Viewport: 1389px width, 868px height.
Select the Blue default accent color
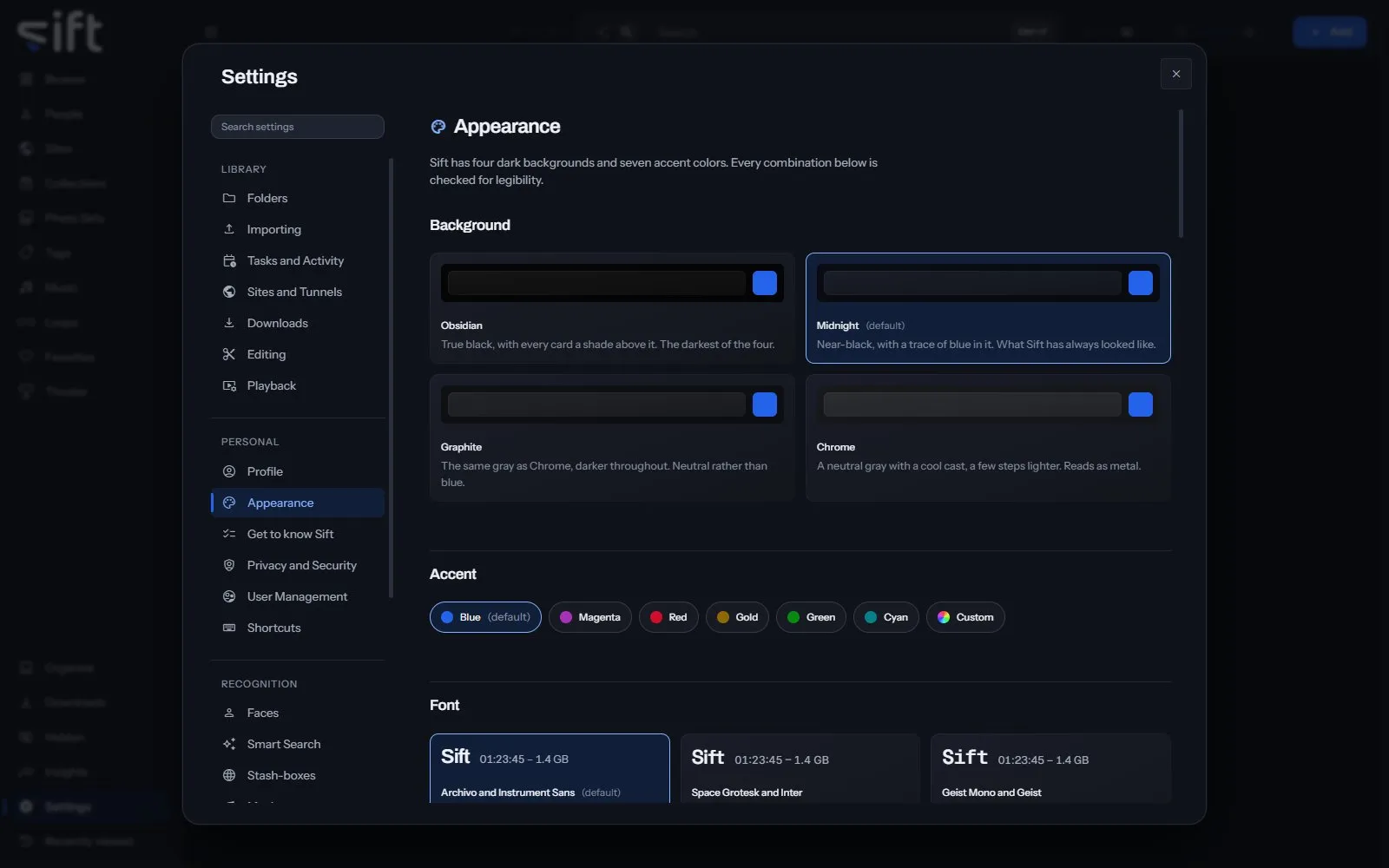(x=485, y=617)
